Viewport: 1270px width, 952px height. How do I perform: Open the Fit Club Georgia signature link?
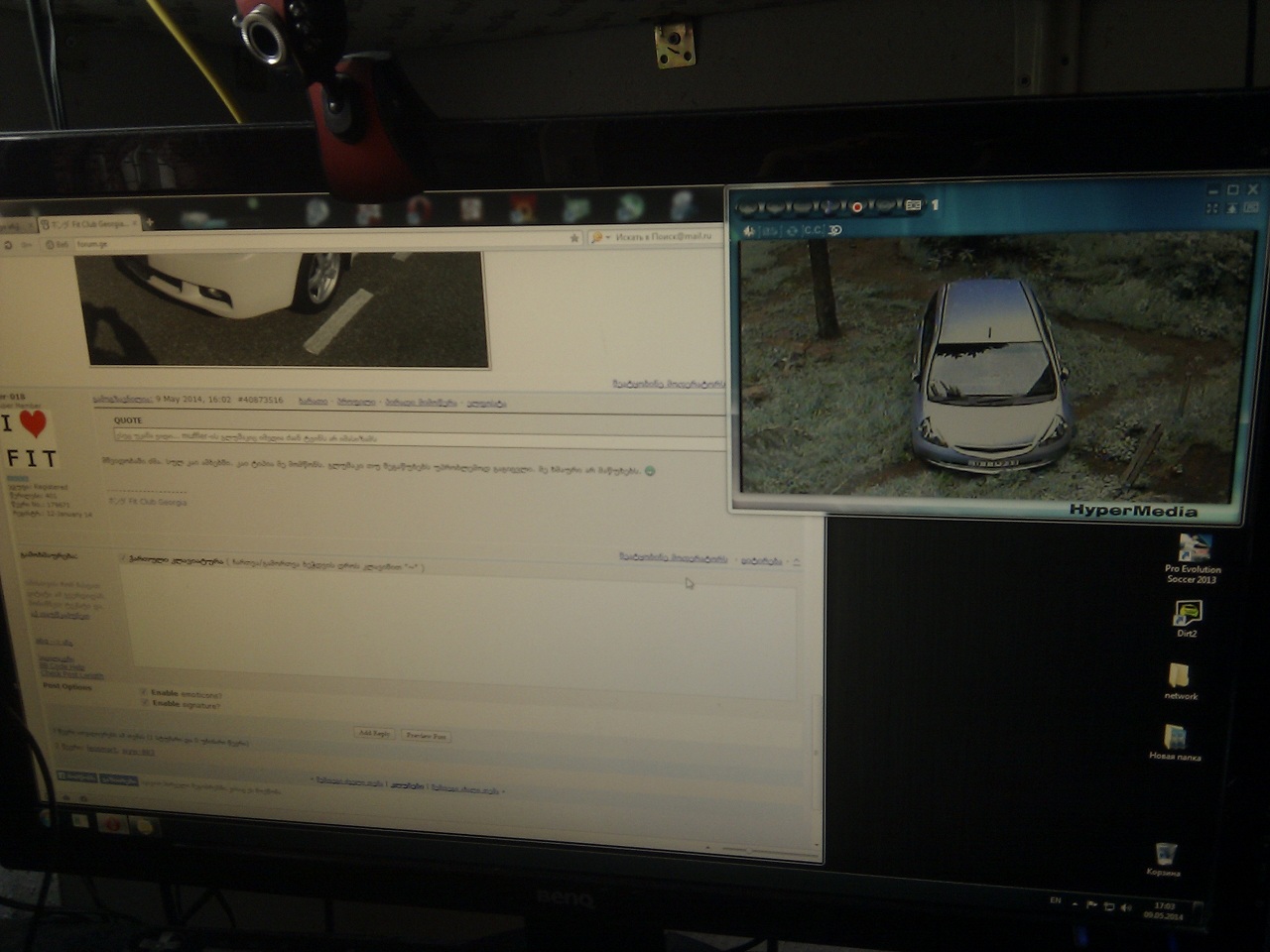tap(147, 502)
